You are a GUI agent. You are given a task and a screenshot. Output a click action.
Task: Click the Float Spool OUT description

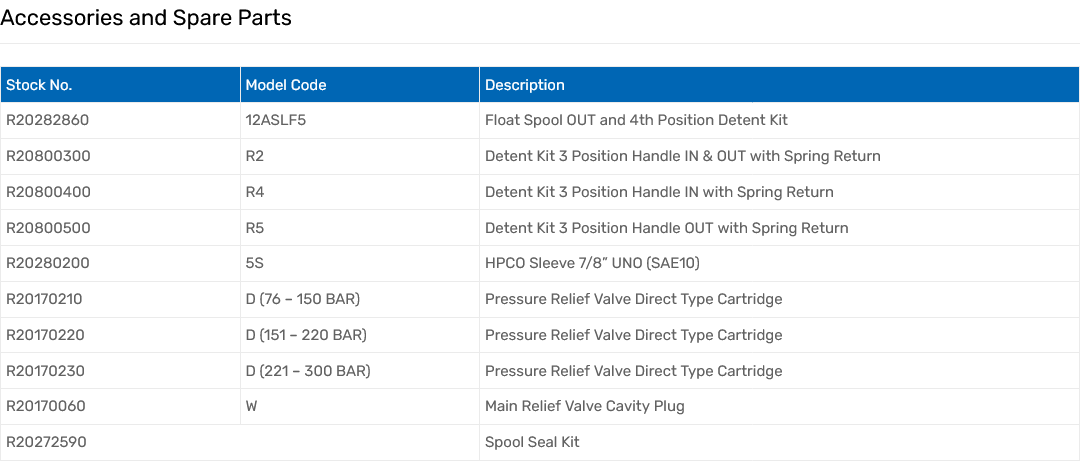[x=636, y=120]
